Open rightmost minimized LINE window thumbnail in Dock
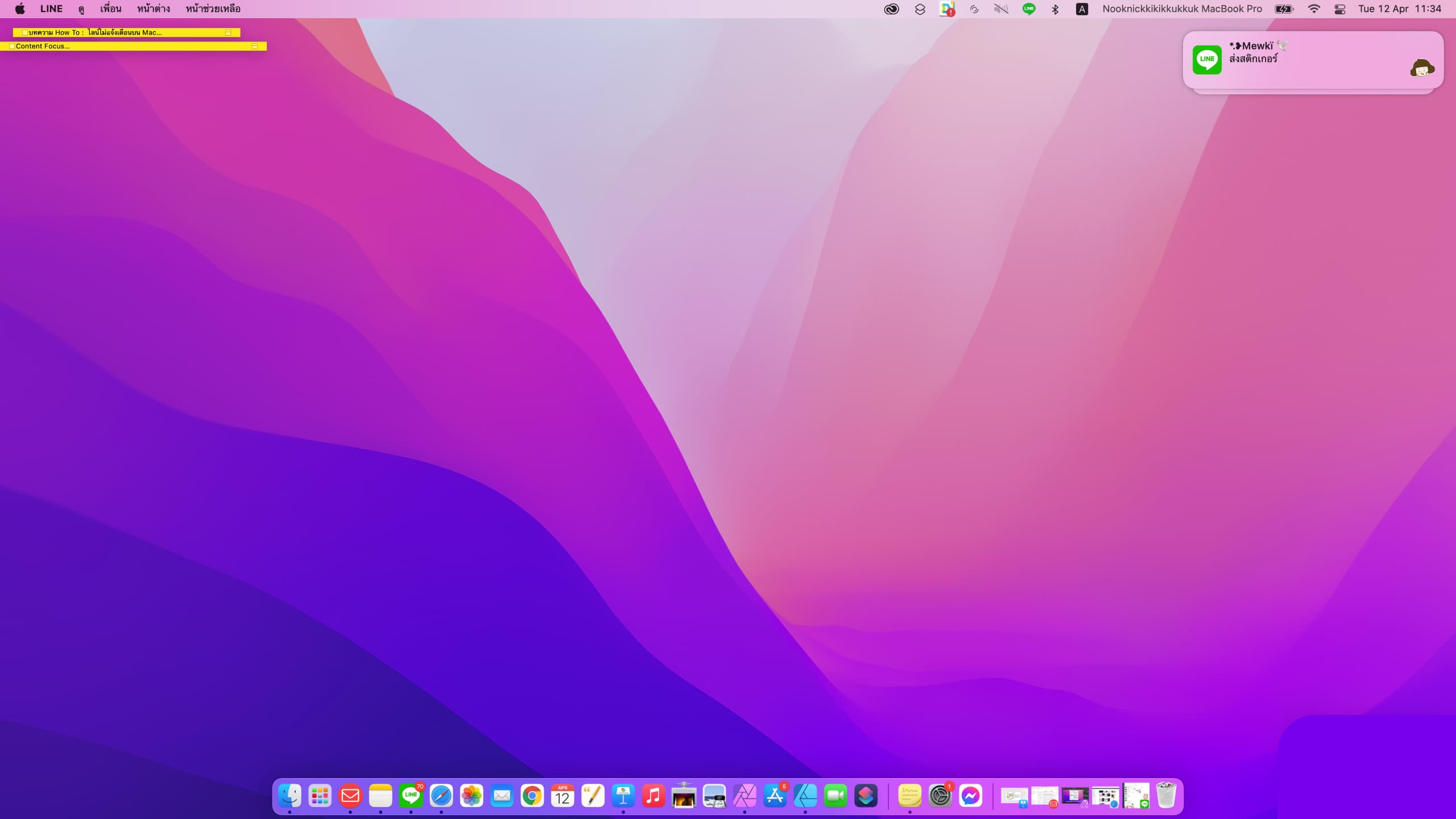Screen dimensions: 1456x819 [x=1136, y=796]
